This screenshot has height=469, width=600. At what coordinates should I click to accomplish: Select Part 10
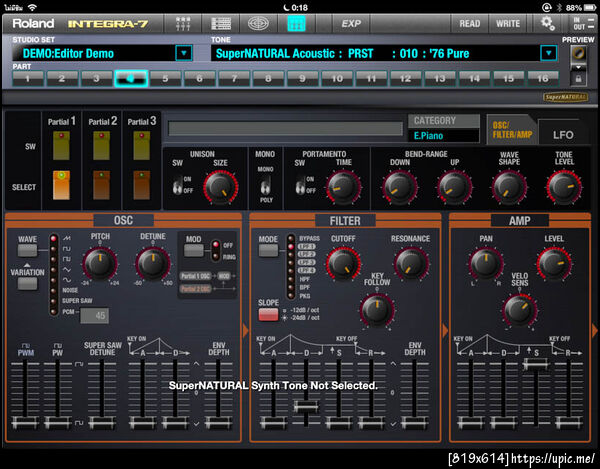coord(337,78)
